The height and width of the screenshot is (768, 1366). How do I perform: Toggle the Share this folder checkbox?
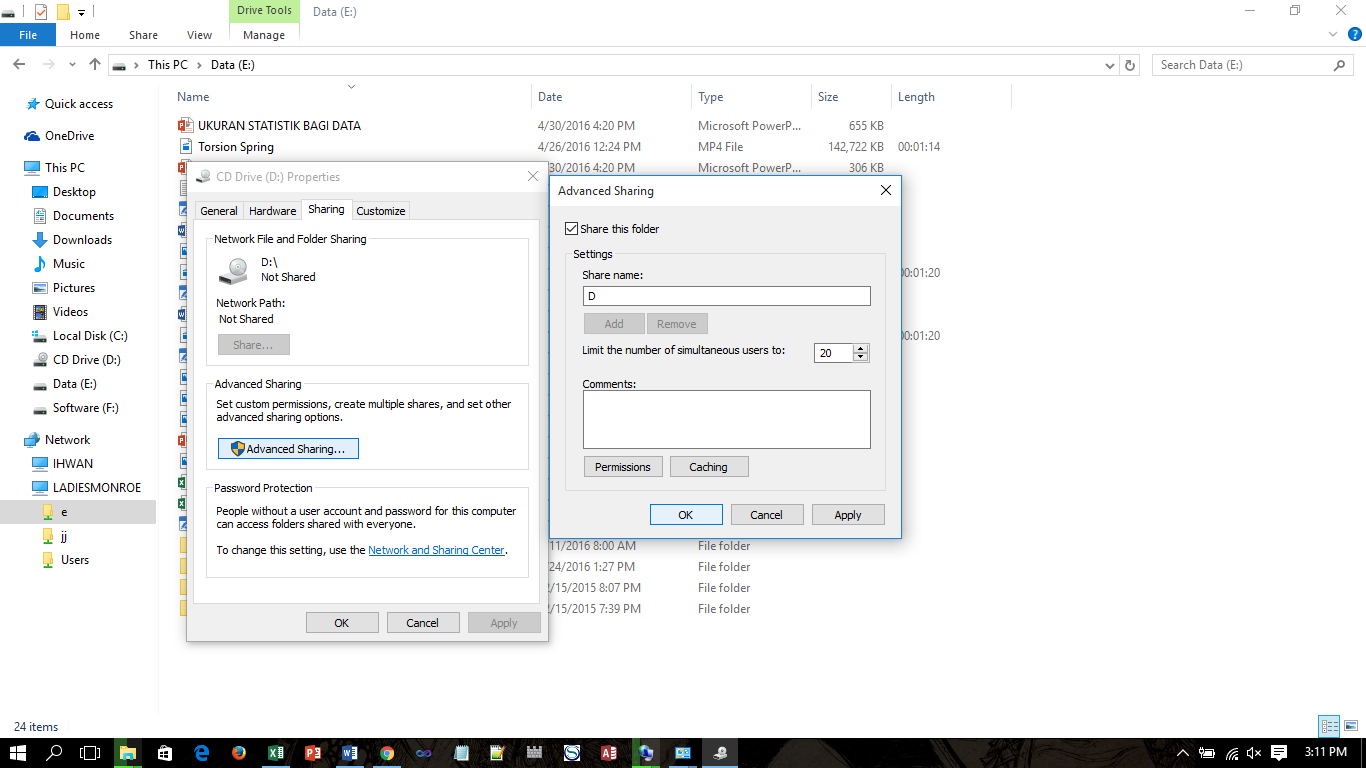pyautogui.click(x=572, y=229)
